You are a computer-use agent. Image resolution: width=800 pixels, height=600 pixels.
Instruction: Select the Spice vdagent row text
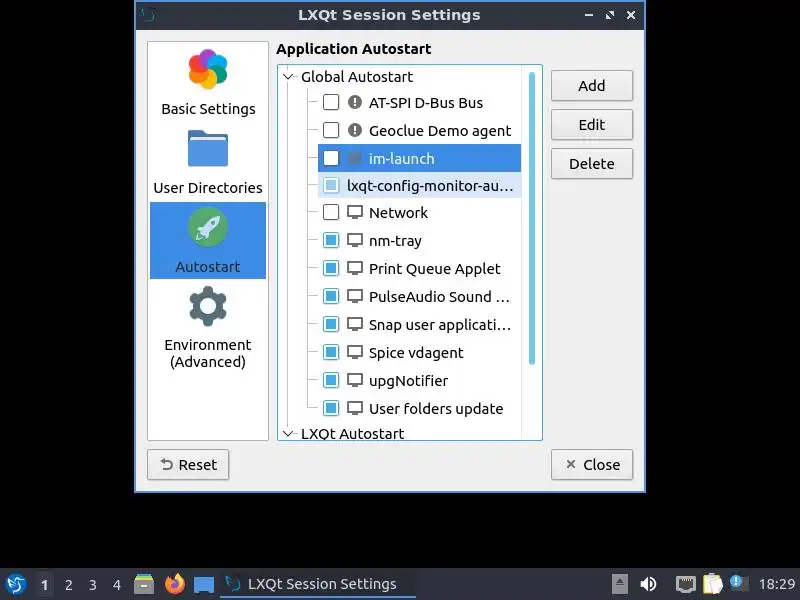[416, 353]
